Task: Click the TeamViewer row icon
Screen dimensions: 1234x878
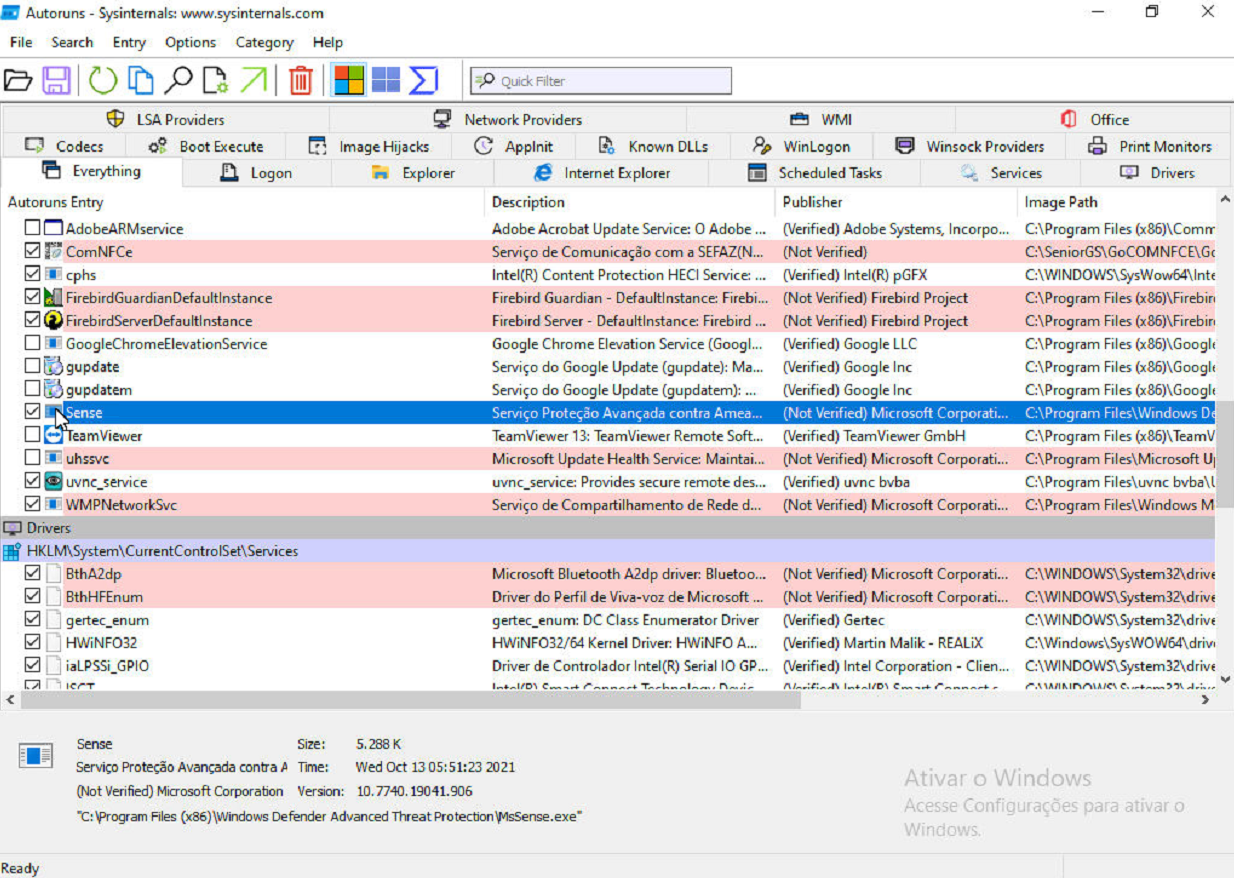Action: 54,436
